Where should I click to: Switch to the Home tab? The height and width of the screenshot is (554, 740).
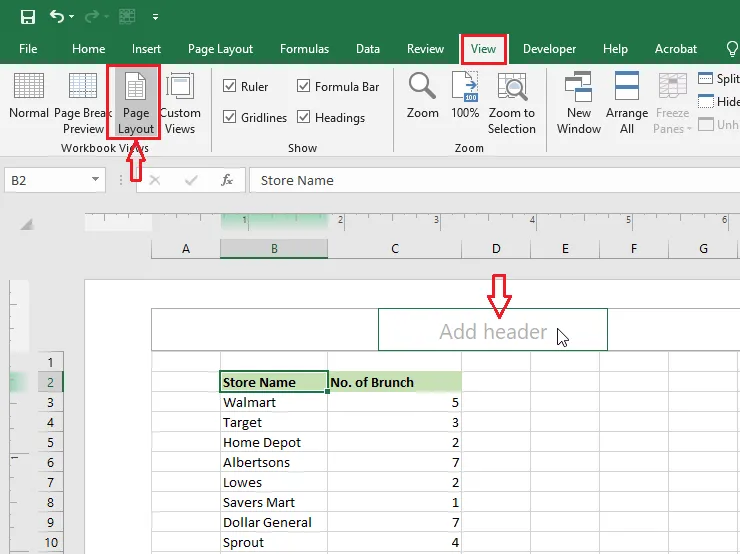[x=88, y=49]
